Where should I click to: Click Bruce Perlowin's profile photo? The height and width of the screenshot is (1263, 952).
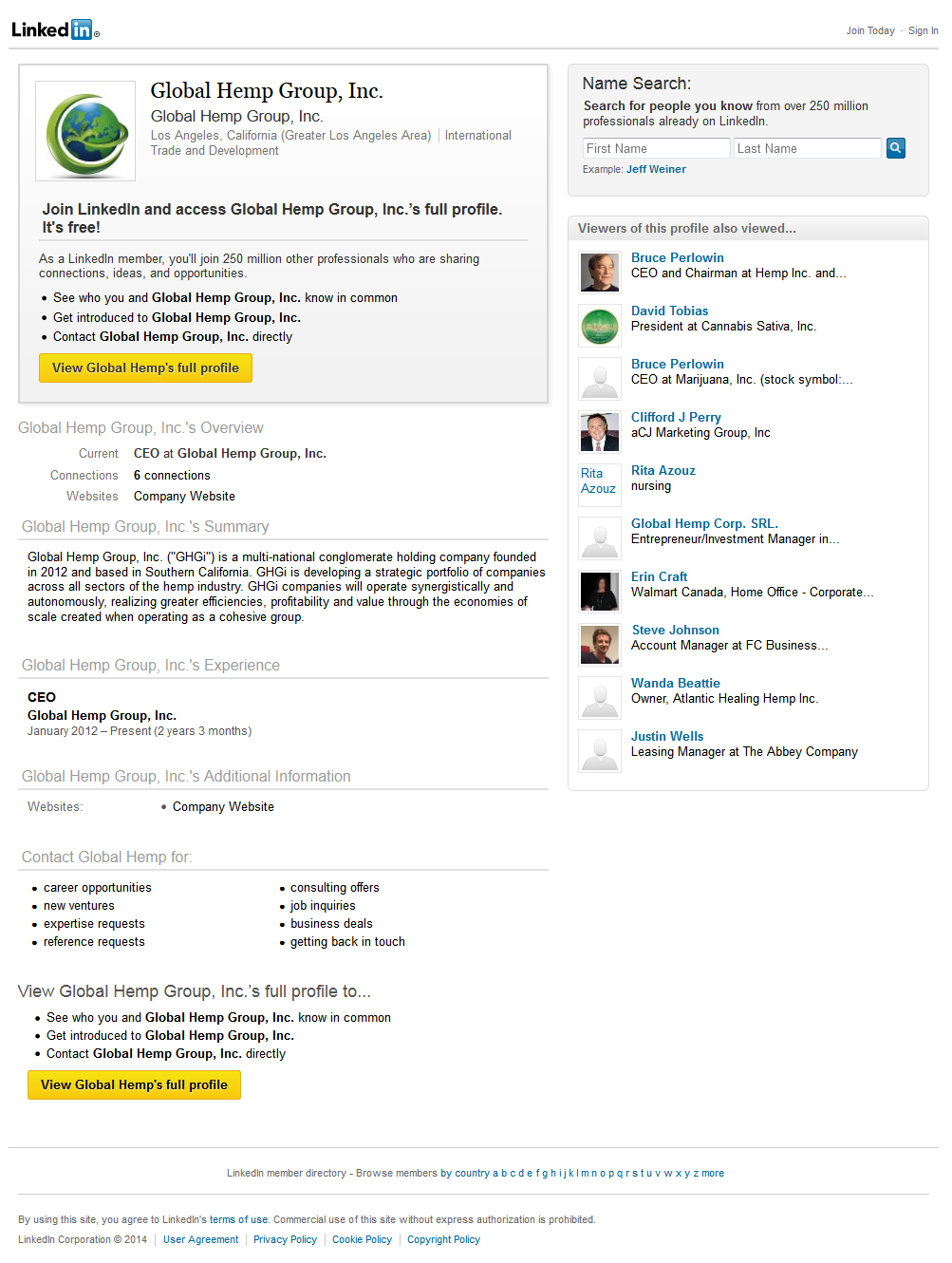point(599,272)
